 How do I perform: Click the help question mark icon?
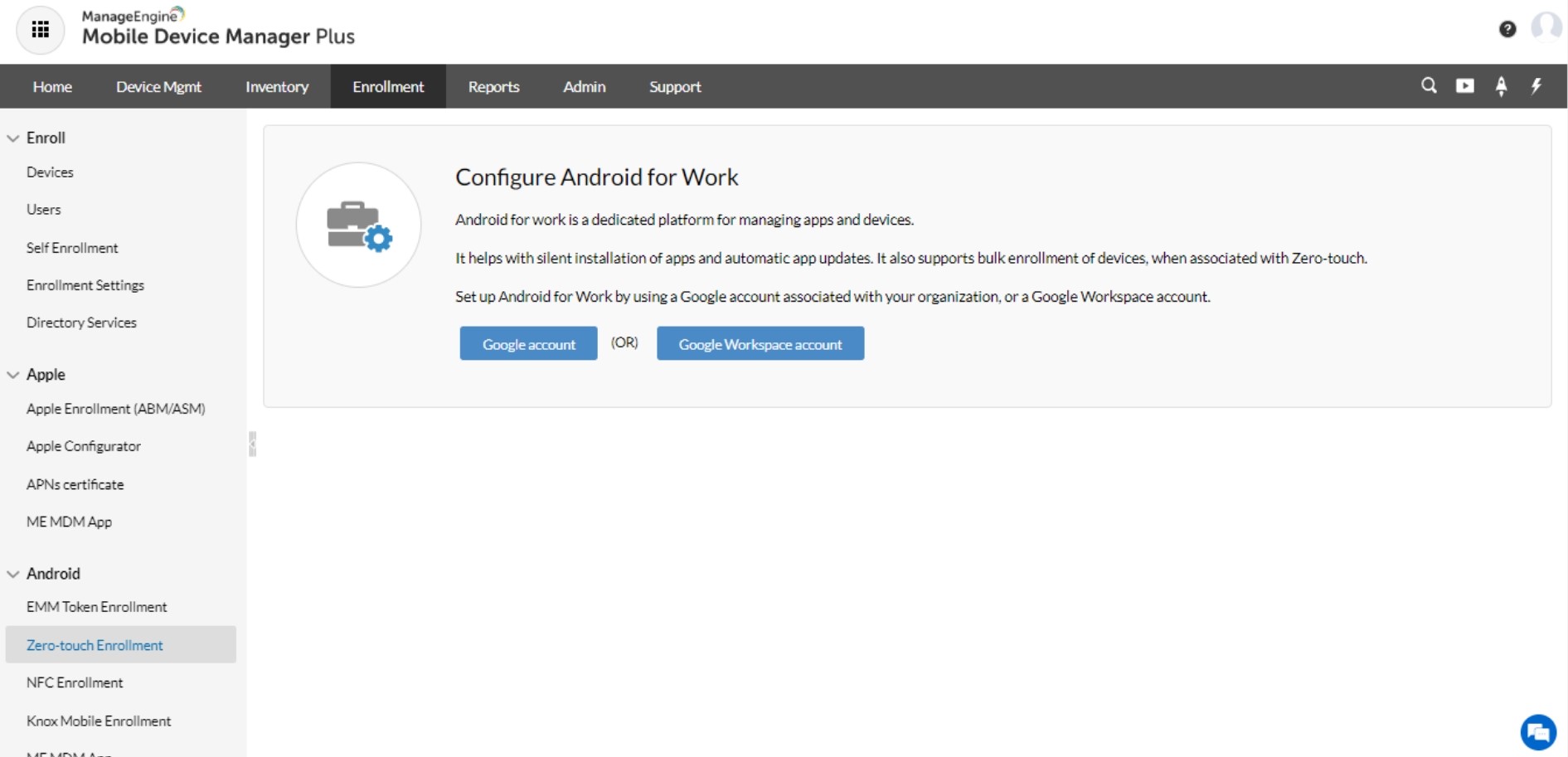pyautogui.click(x=1507, y=30)
